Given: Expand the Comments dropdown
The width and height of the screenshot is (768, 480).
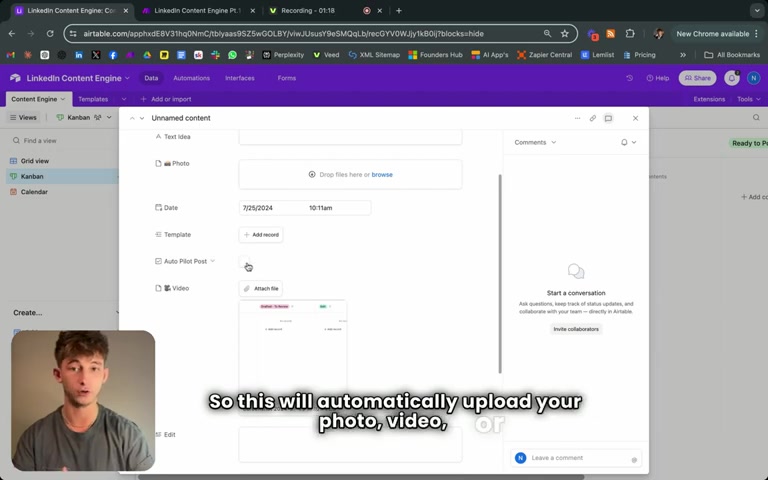Looking at the screenshot, I should [x=535, y=143].
